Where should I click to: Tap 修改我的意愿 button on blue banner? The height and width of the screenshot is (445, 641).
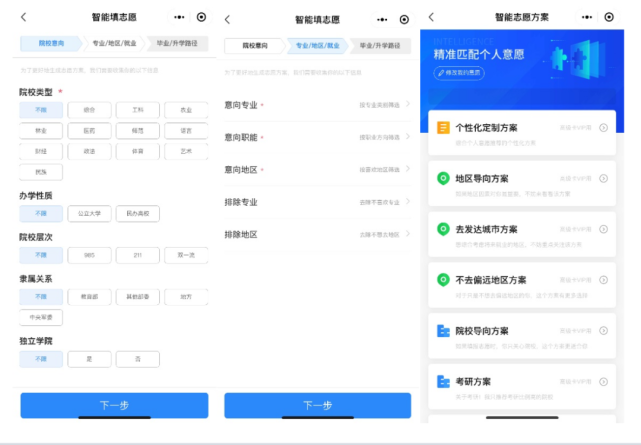click(459, 73)
